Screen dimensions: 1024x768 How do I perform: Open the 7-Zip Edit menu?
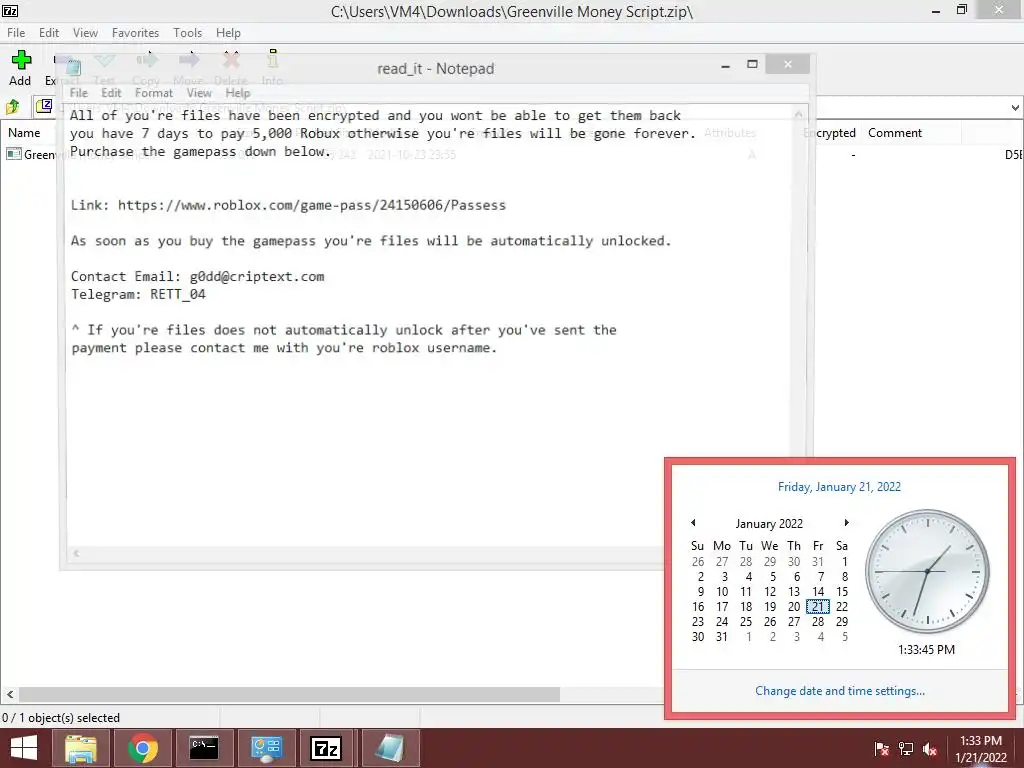tap(49, 33)
